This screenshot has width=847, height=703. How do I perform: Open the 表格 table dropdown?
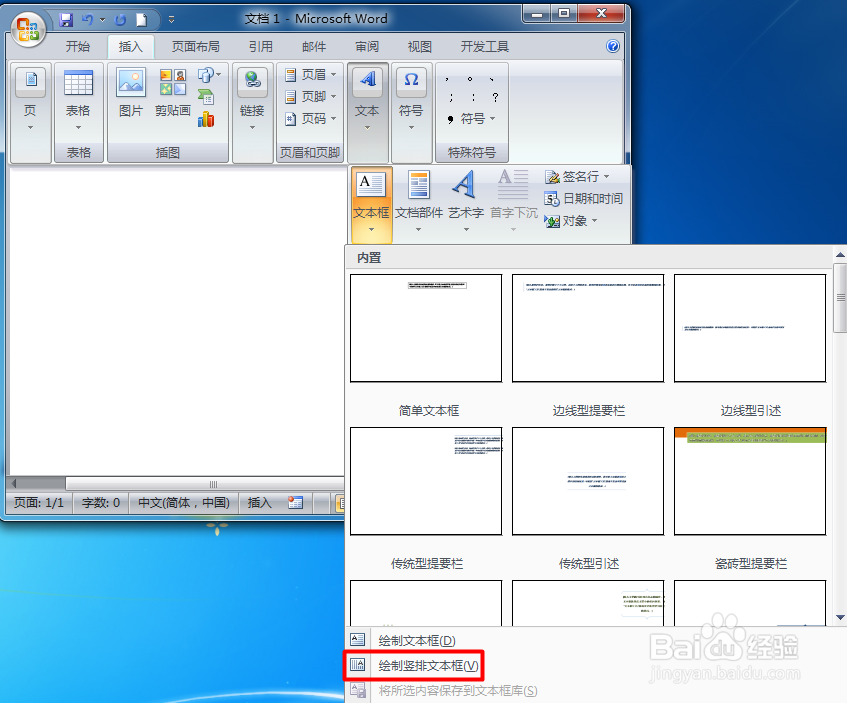(x=78, y=101)
